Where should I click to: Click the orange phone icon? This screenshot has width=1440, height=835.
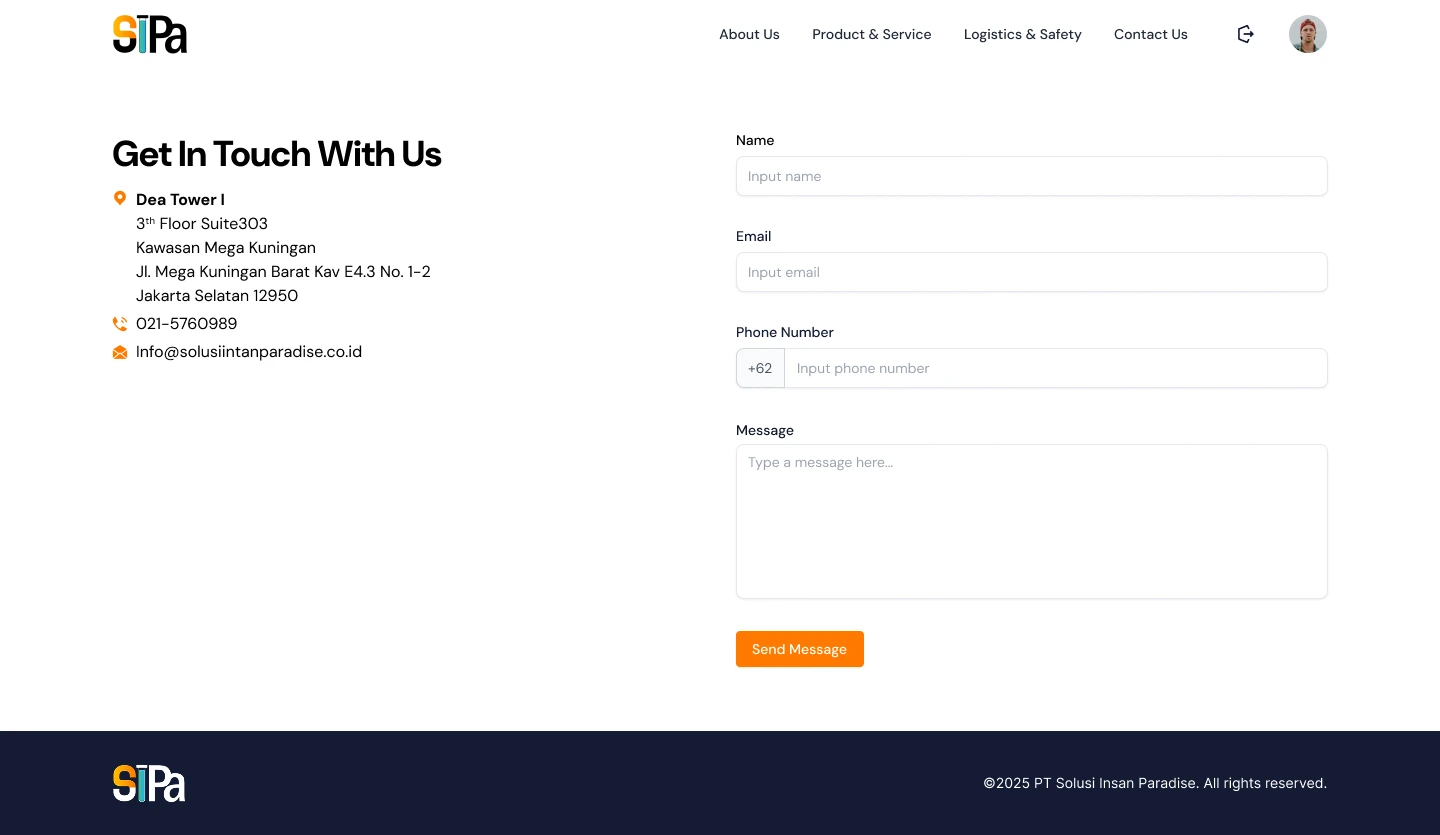click(x=120, y=324)
